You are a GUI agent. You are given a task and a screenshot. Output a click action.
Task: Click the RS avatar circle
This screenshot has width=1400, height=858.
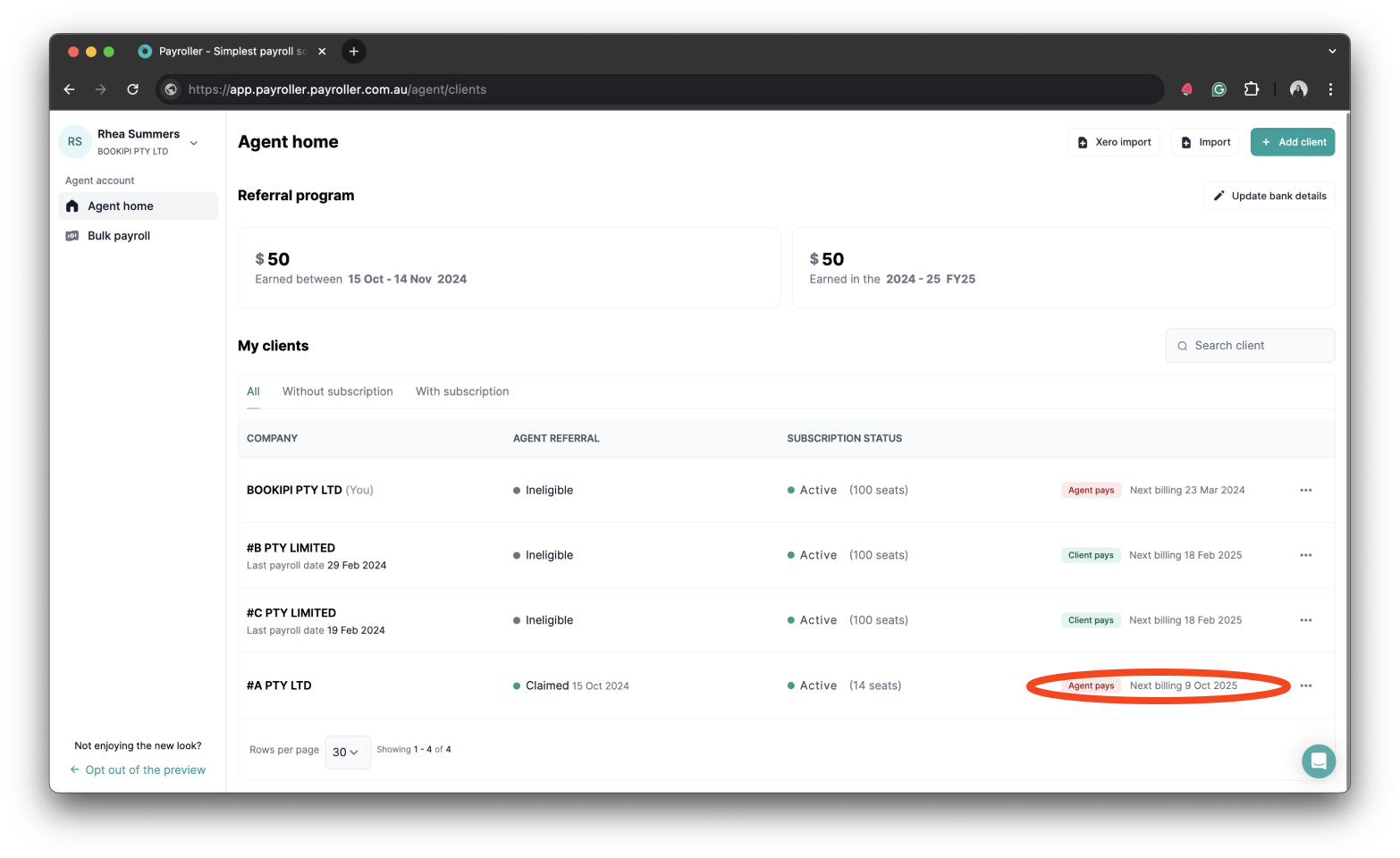(75, 141)
